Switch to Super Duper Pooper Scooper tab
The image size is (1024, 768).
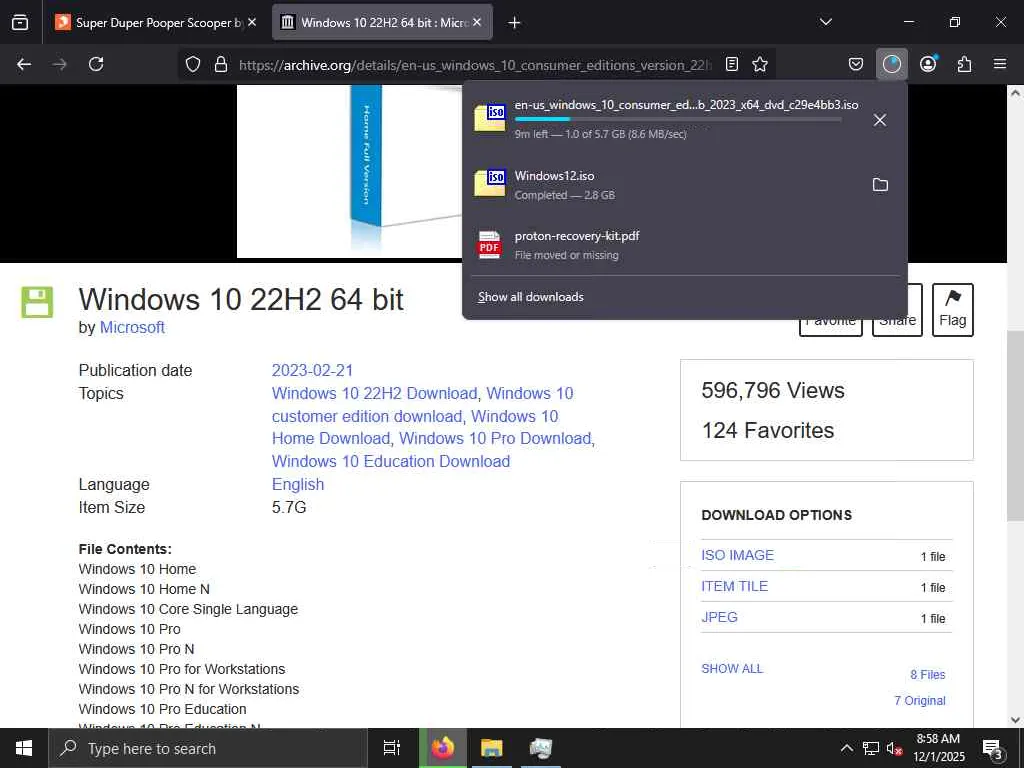[x=155, y=23]
